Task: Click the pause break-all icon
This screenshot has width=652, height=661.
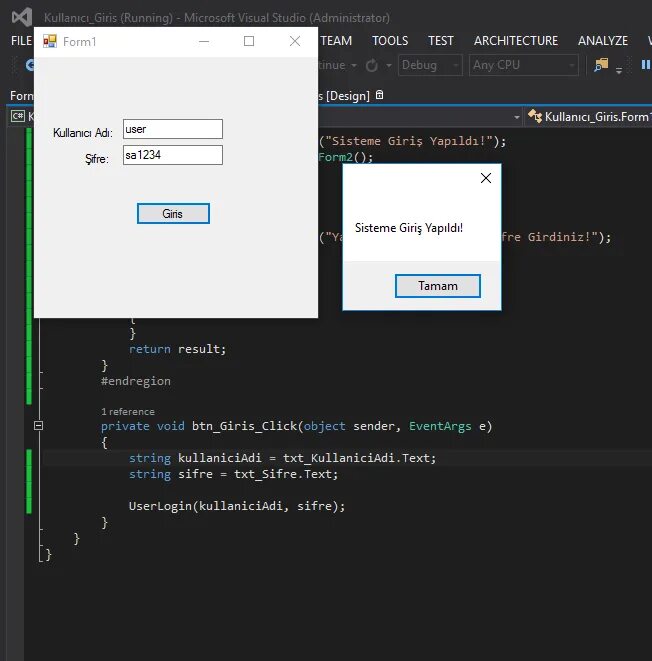Action: point(645,65)
